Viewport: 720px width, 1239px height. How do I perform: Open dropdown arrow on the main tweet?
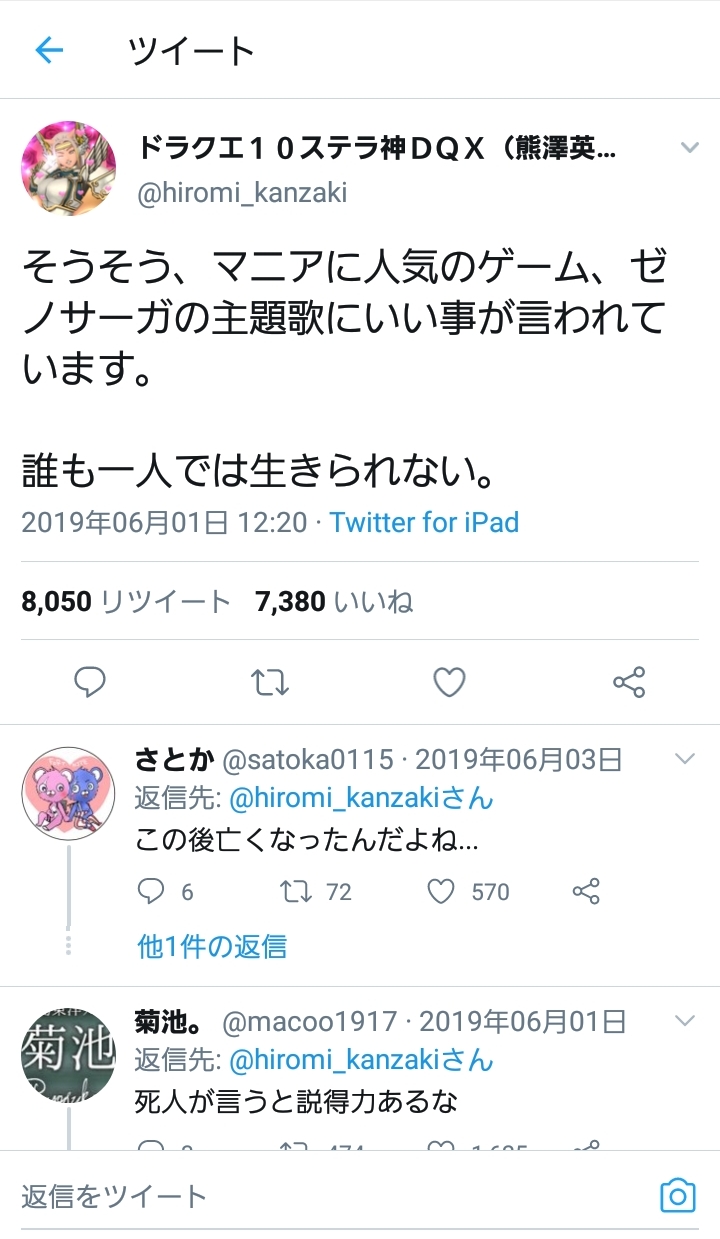[689, 148]
